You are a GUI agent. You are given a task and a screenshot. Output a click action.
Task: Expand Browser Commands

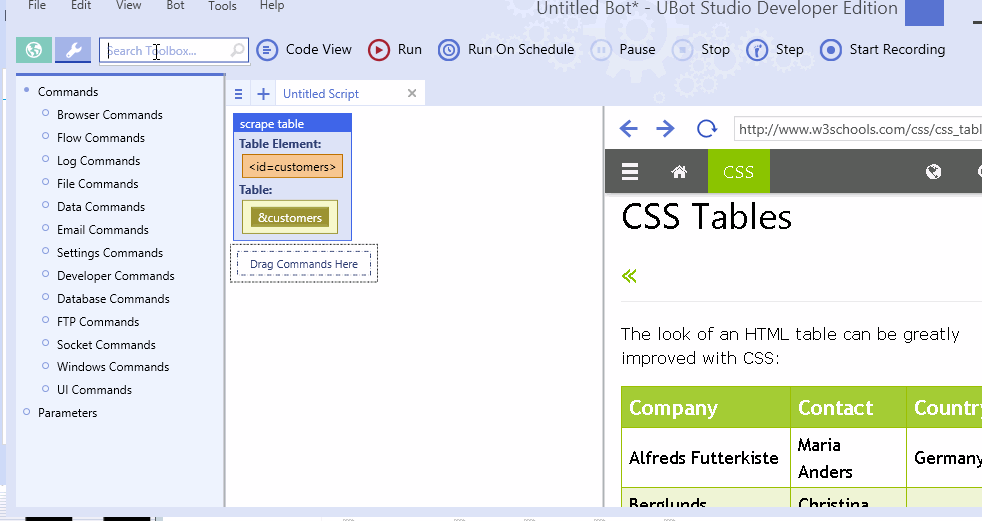(x=45, y=113)
